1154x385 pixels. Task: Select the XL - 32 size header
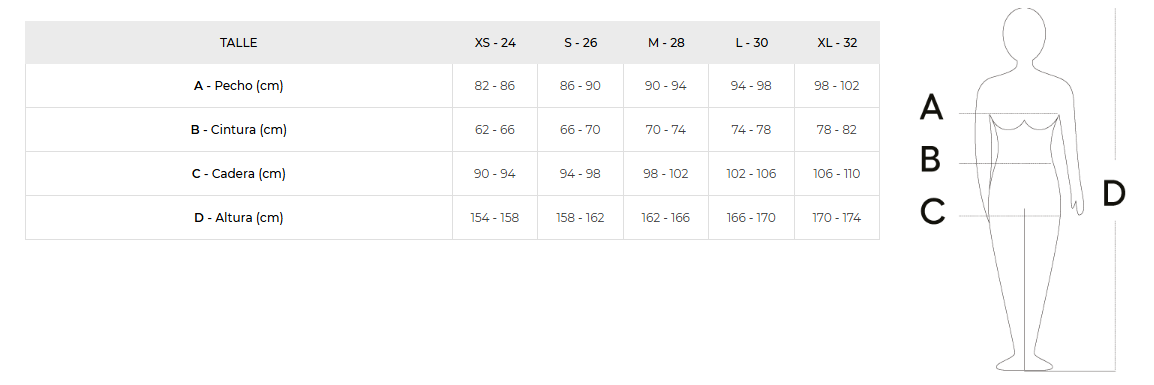point(837,43)
